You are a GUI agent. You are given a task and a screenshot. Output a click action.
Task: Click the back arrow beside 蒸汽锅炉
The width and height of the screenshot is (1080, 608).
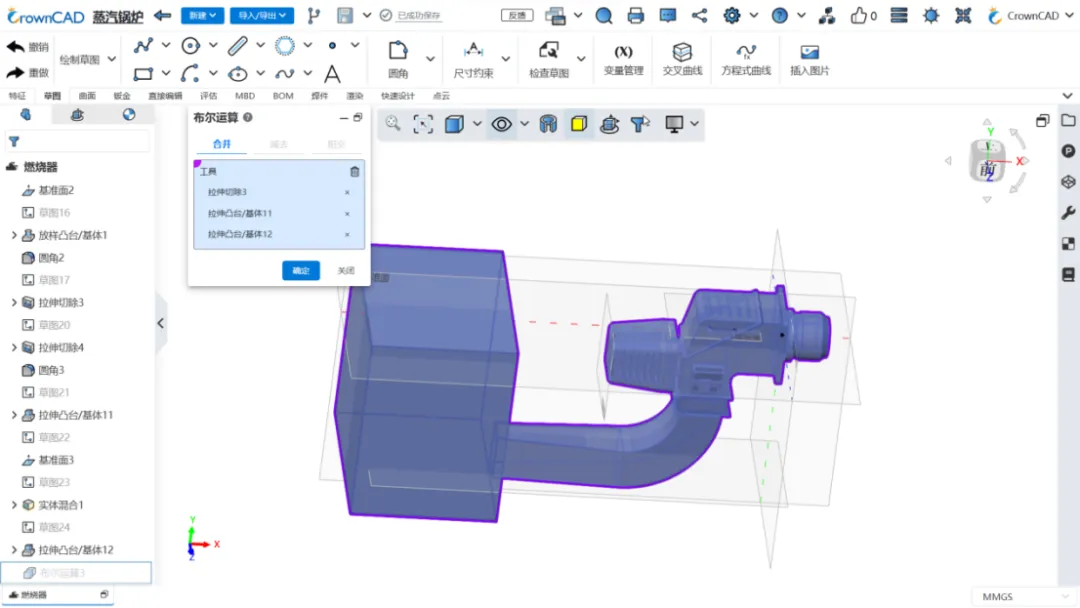163,15
